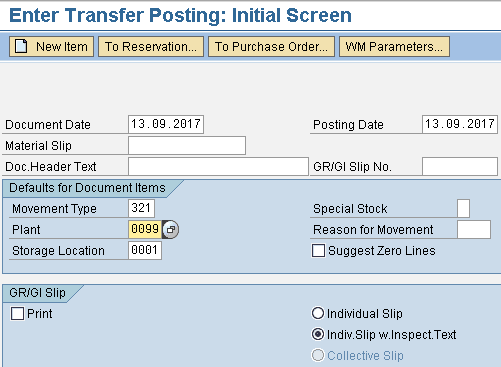The height and width of the screenshot is (367, 501).
Task: Open the To Purchase Order dialog
Action: (271, 46)
